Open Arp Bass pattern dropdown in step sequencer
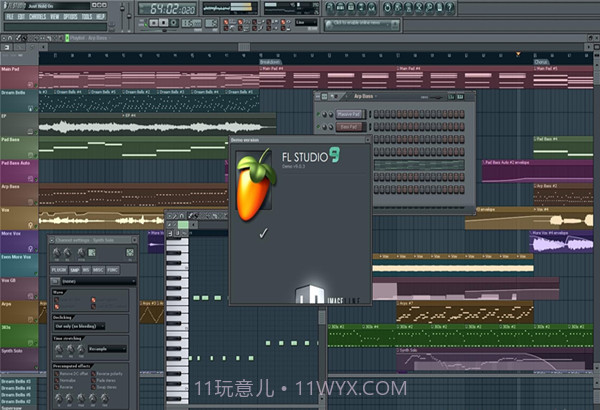This screenshot has height=410, width=600. point(366,96)
